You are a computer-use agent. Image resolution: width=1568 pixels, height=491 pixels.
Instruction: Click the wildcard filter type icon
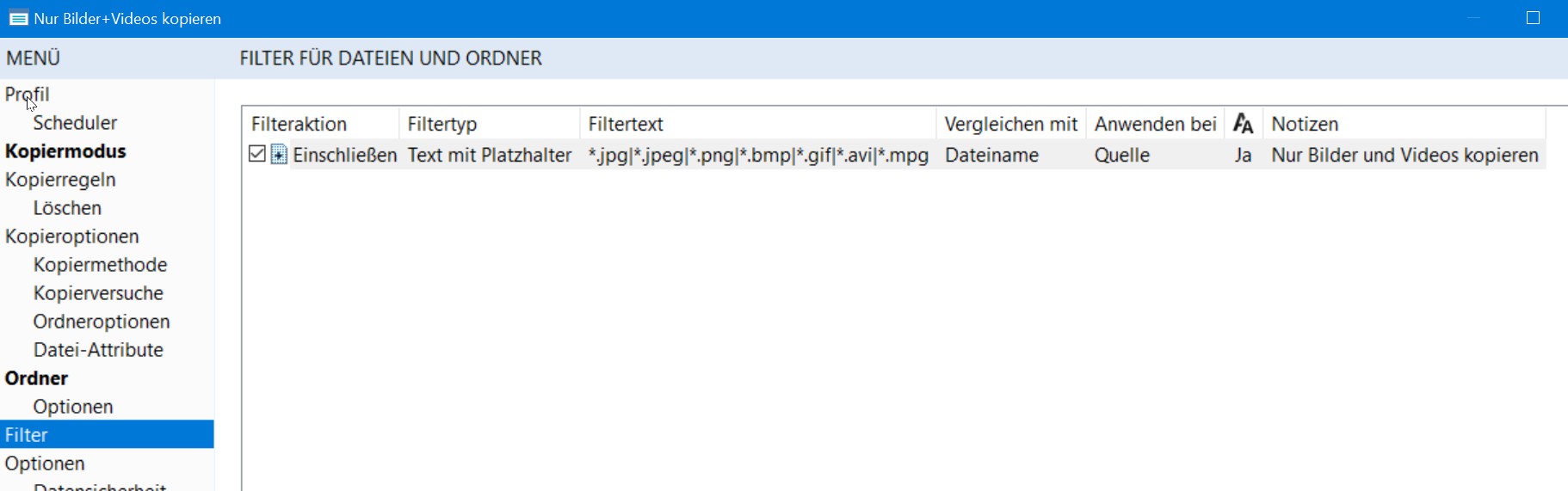point(279,155)
